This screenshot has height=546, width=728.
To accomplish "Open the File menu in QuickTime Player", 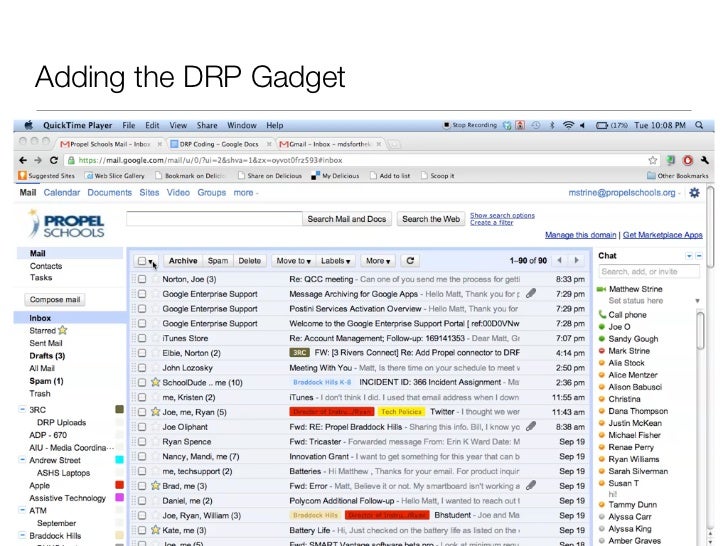I will [x=129, y=125].
